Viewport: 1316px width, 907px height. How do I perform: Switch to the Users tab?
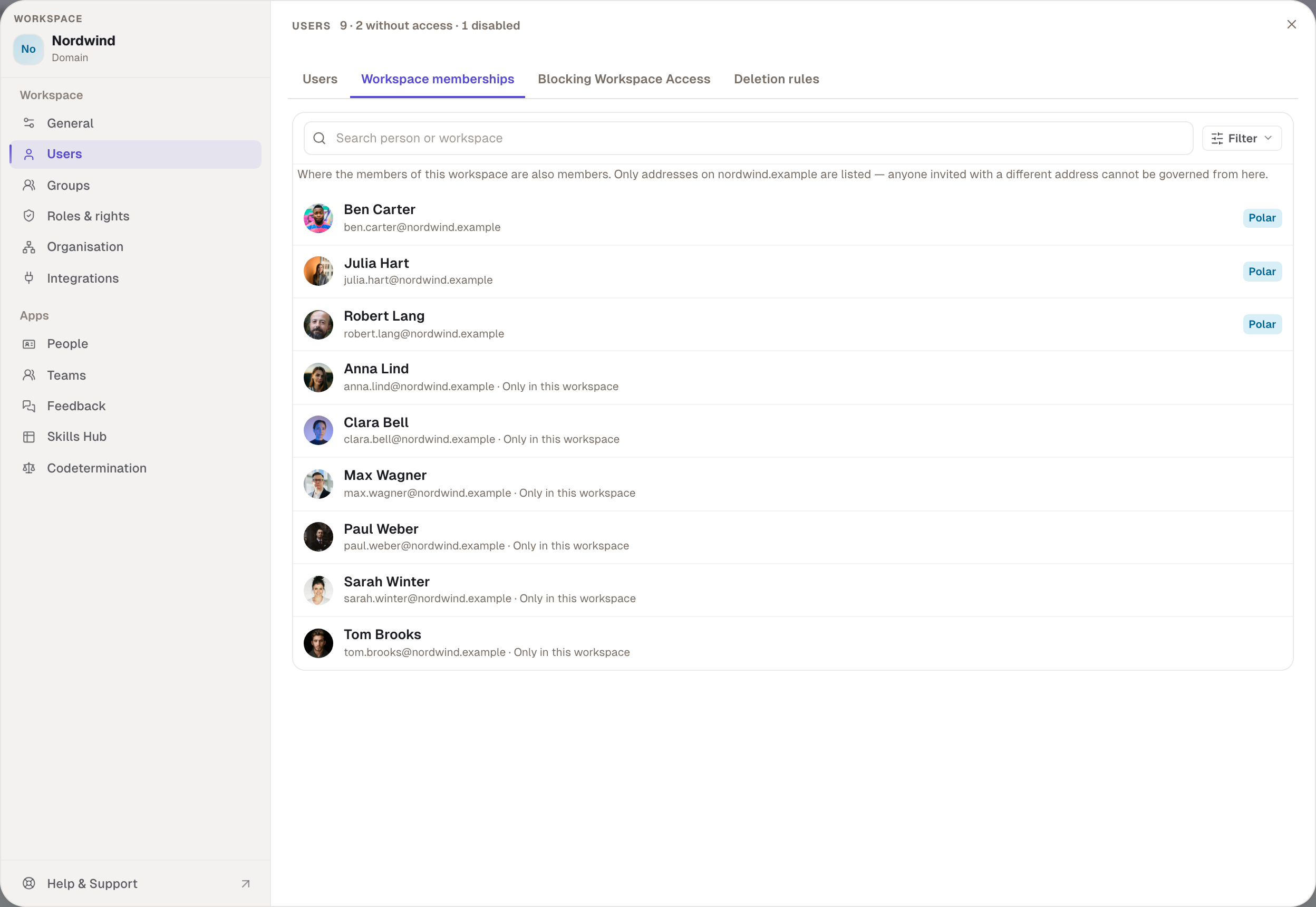coord(320,79)
